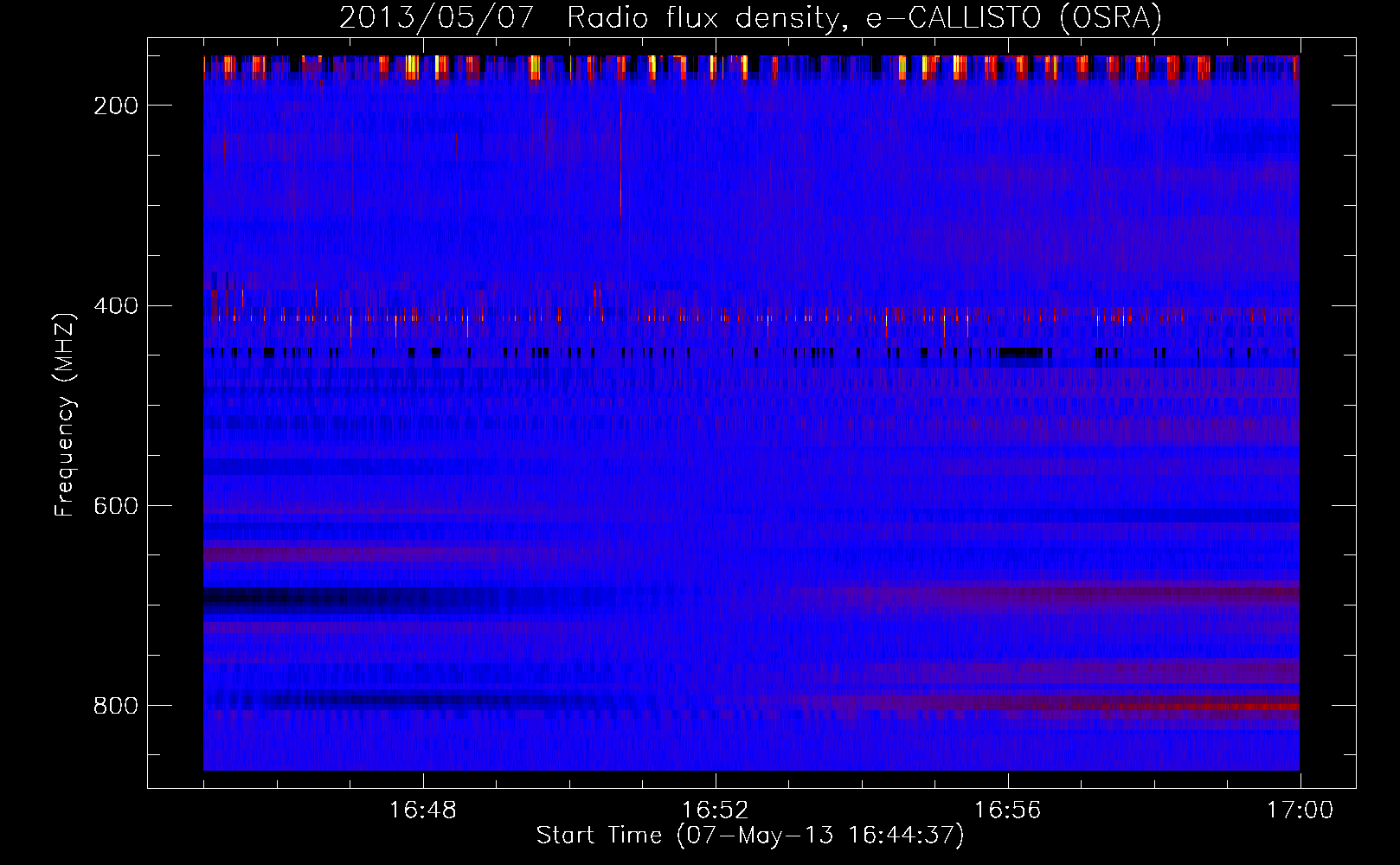Click the 800 frequency tick label

[x=116, y=706]
